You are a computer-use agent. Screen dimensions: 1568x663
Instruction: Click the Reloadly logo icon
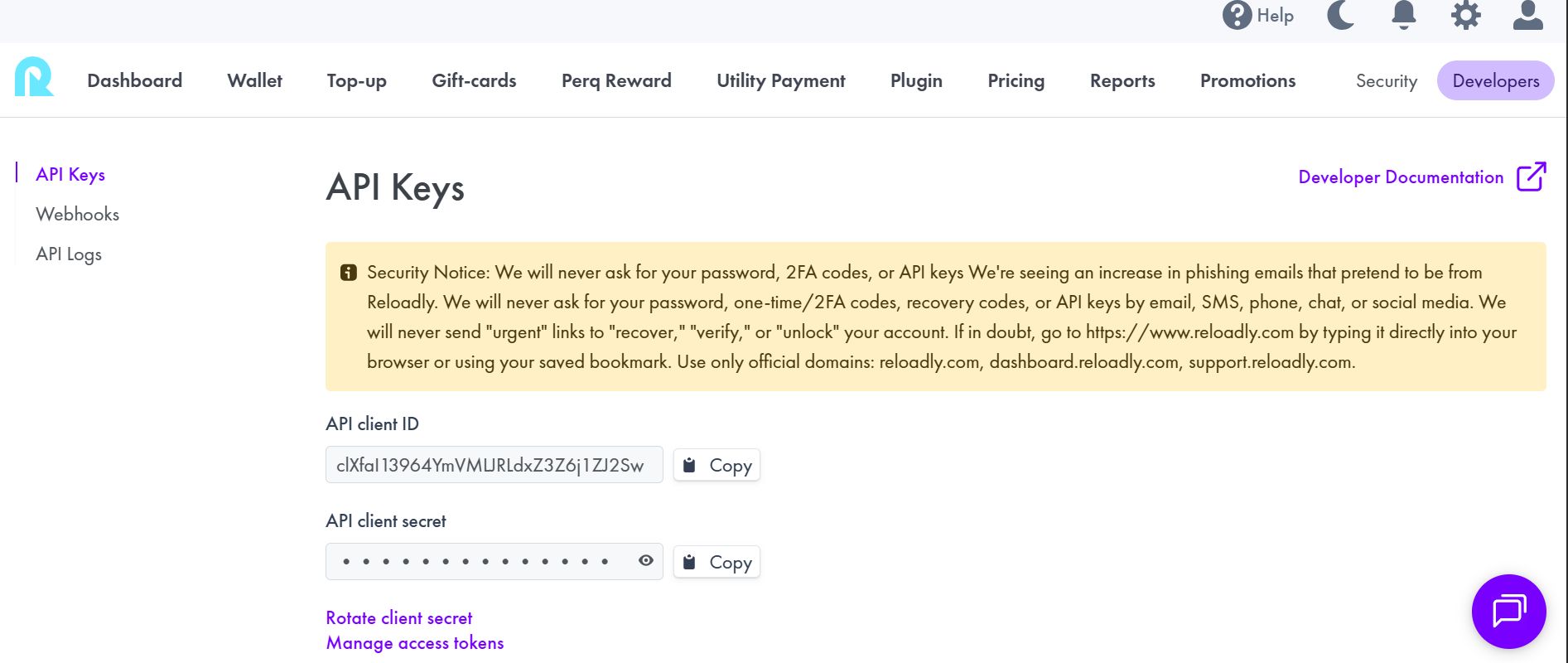pos(34,77)
